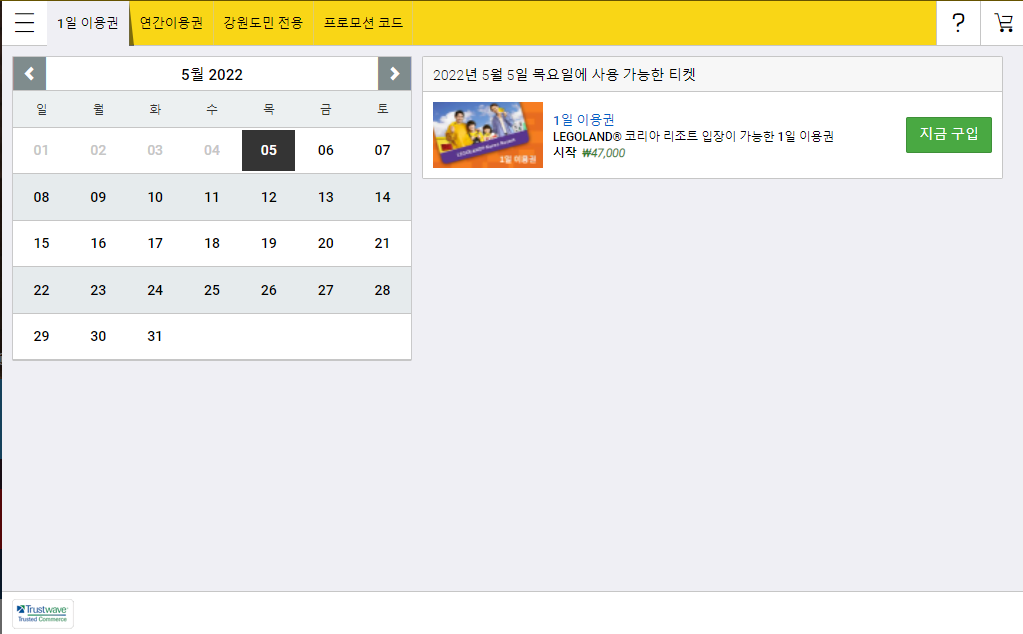Click the 5월 2022 month header

point(212,74)
